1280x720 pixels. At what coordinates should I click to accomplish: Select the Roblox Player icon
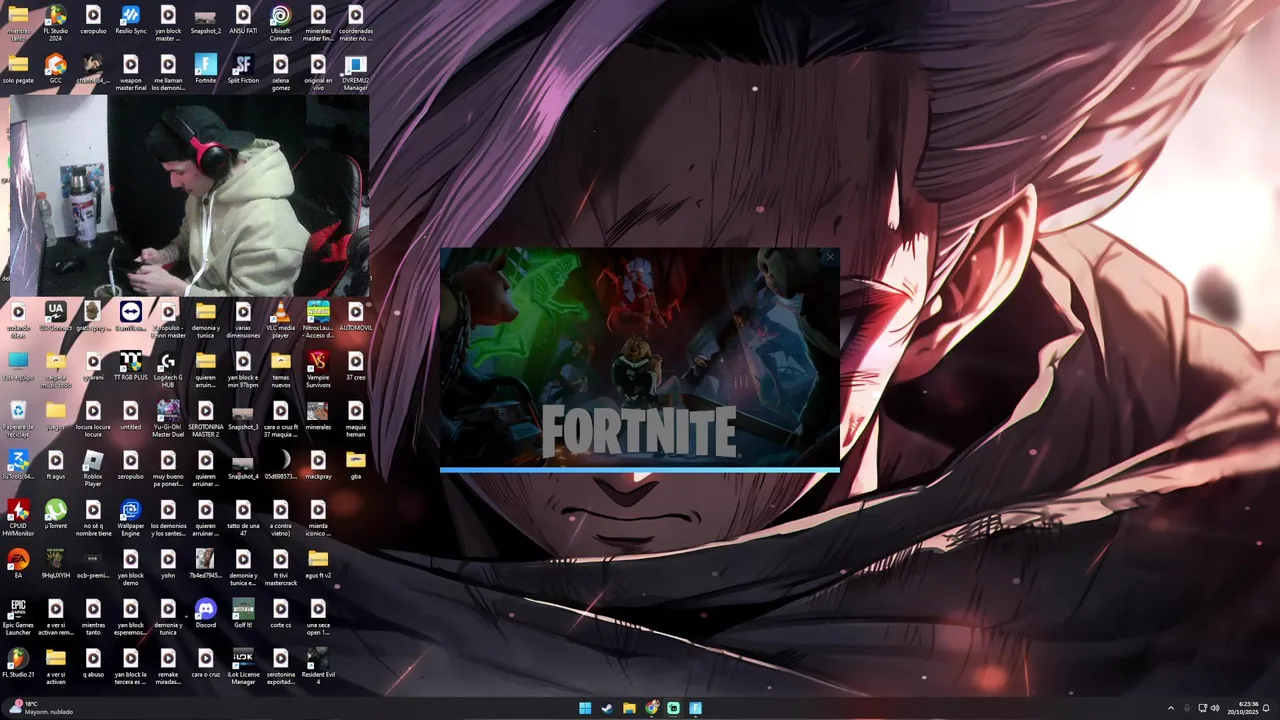coord(93,469)
